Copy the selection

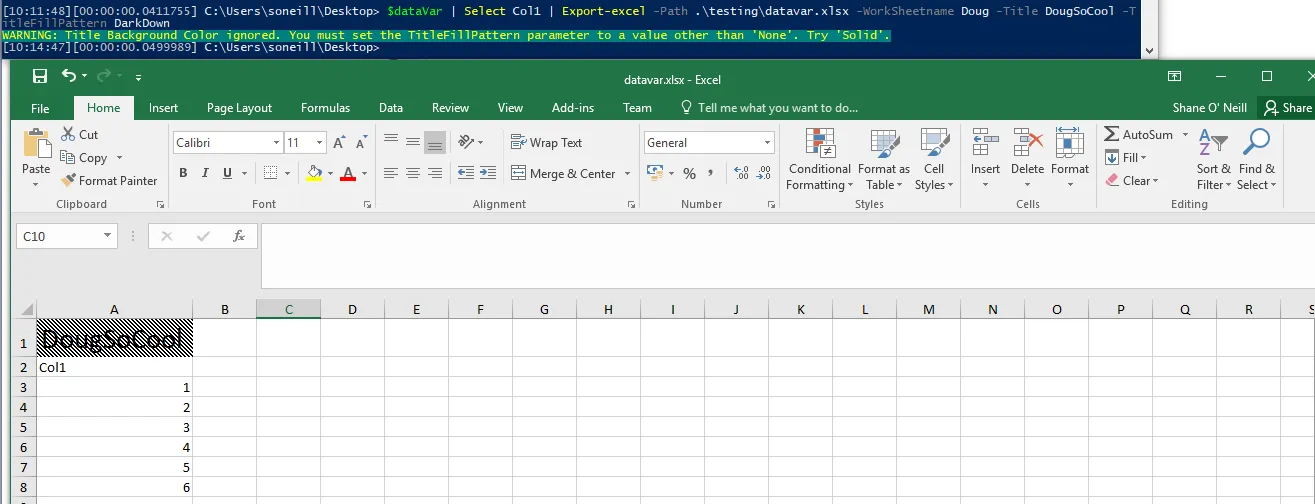coord(84,157)
